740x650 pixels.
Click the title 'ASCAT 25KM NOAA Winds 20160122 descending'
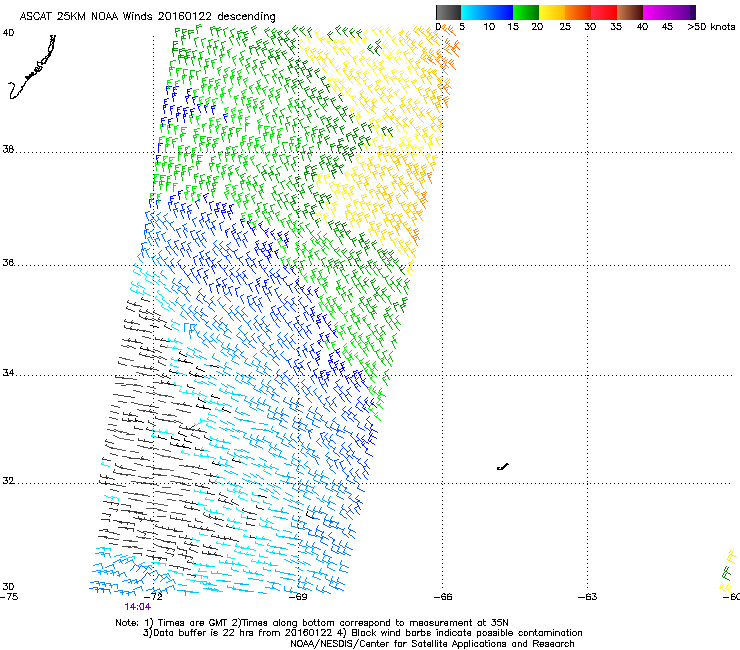(x=147, y=17)
